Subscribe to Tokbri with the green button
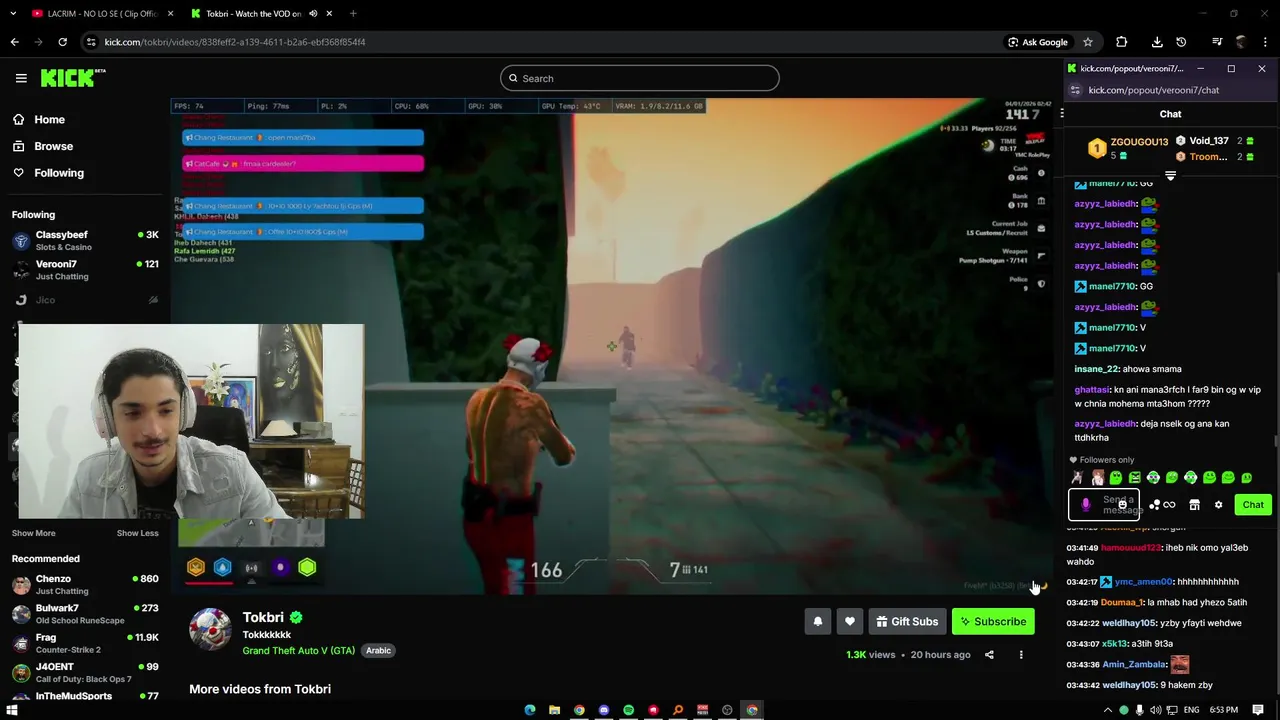Screen dimensions: 1280x720 [993, 621]
